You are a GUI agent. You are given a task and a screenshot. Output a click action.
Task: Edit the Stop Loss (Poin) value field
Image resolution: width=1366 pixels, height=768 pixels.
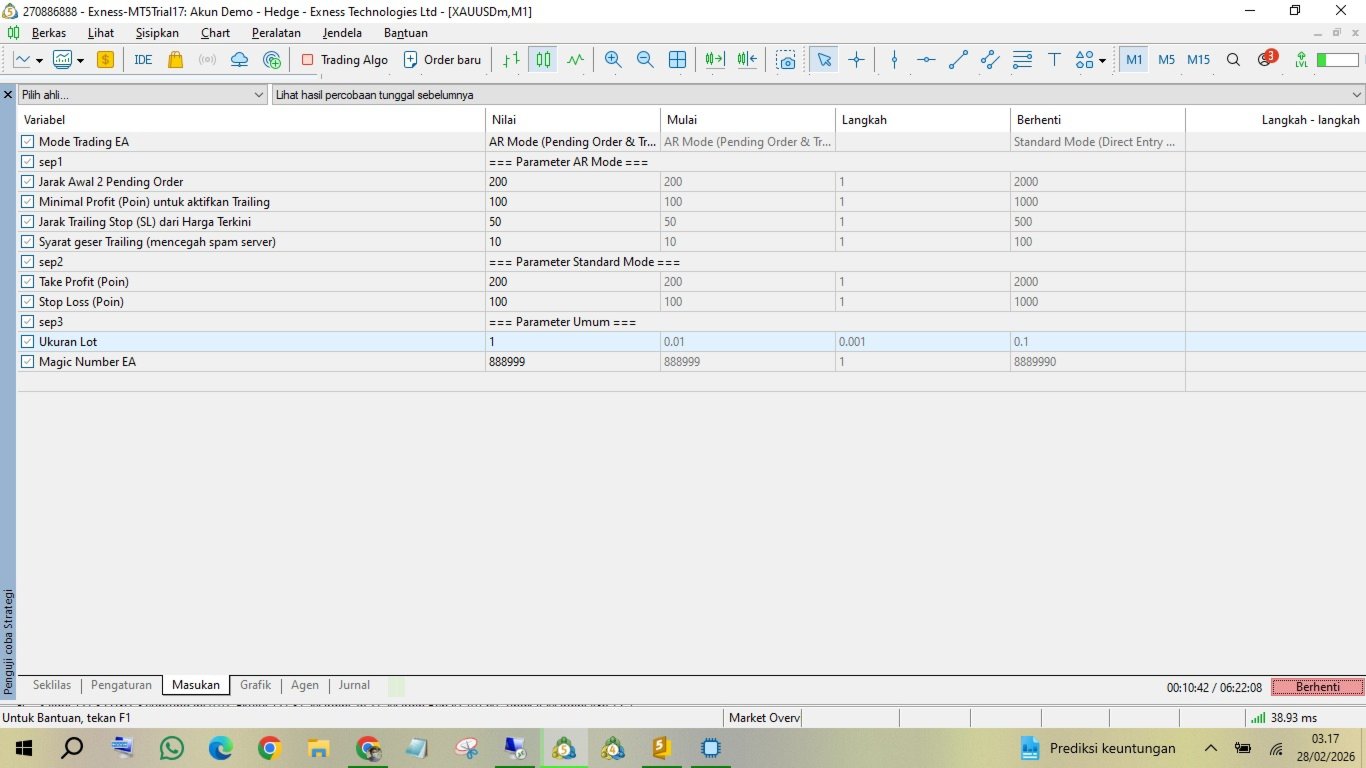coord(570,302)
